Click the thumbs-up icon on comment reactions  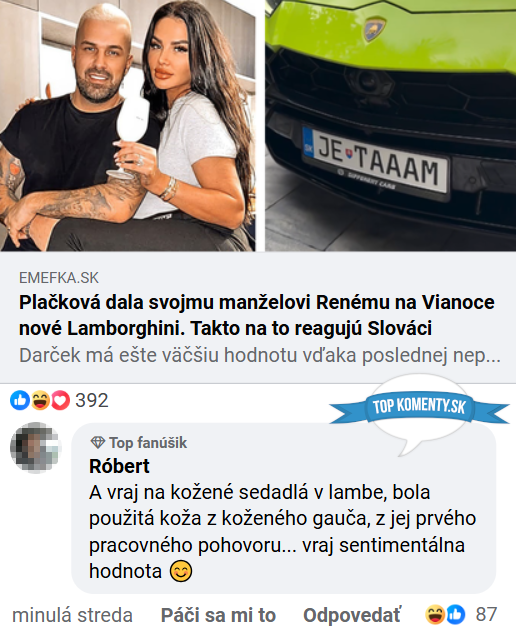click(x=456, y=614)
